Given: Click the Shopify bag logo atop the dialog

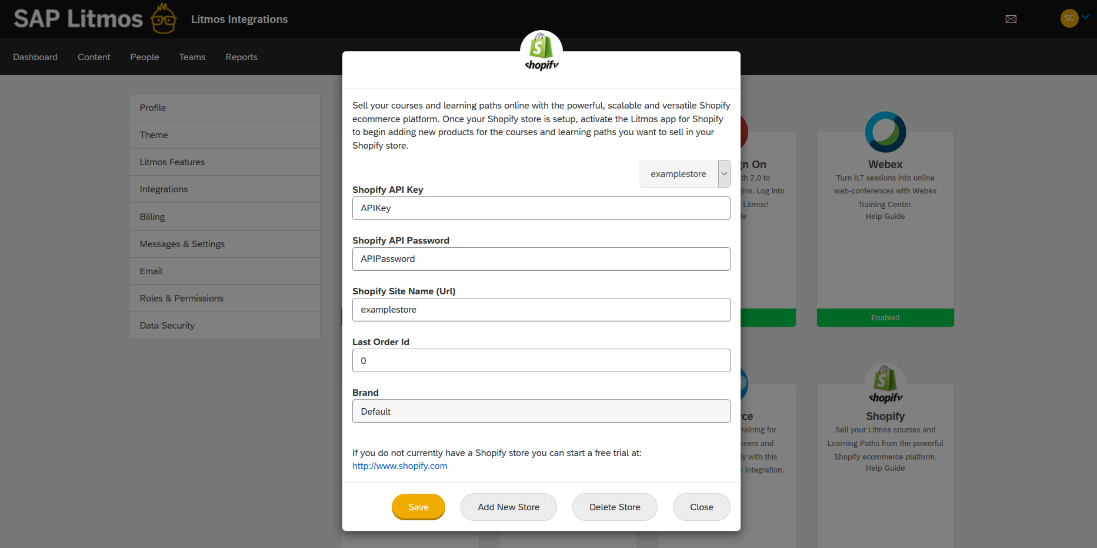Looking at the screenshot, I should coord(542,51).
